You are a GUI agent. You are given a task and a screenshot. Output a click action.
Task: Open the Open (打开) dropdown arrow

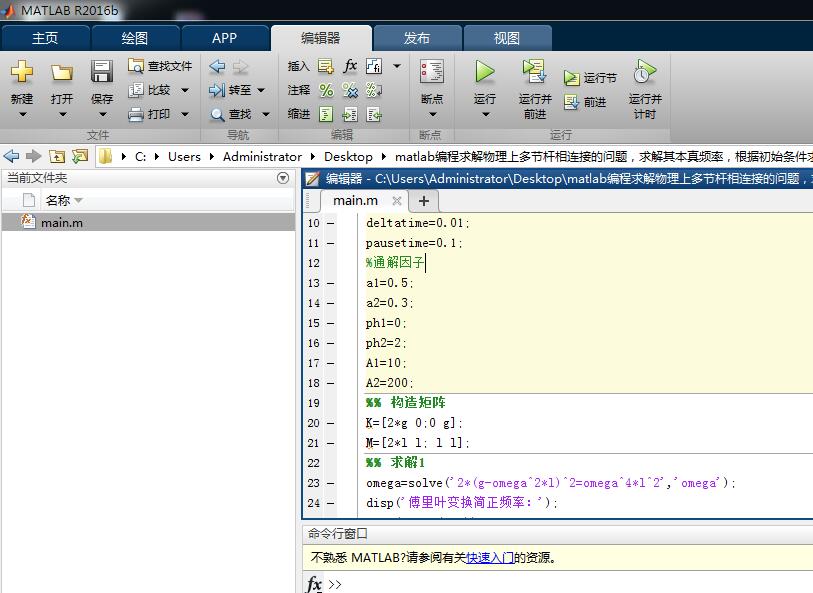pyautogui.click(x=62, y=115)
